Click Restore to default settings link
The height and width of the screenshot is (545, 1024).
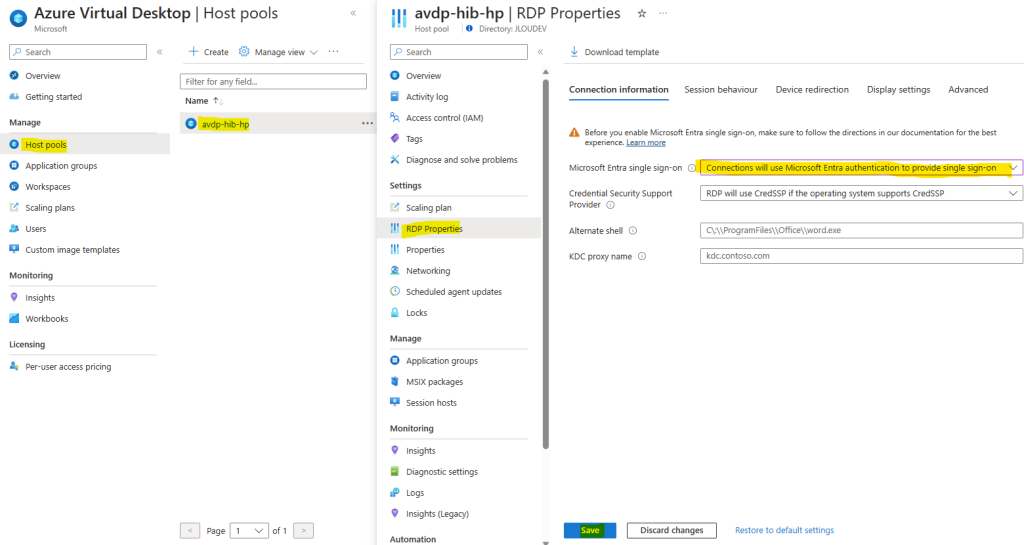784,530
